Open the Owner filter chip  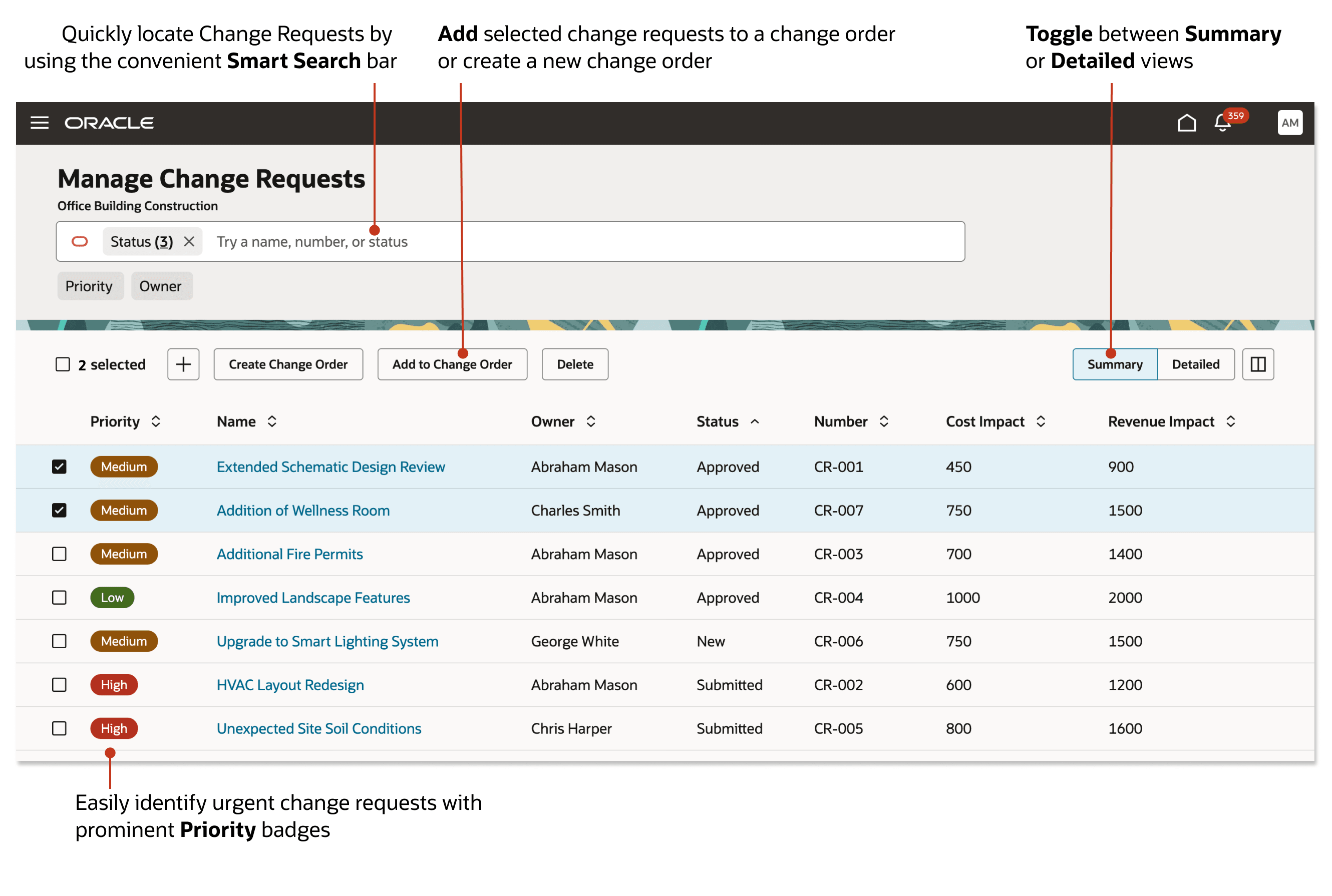161,286
